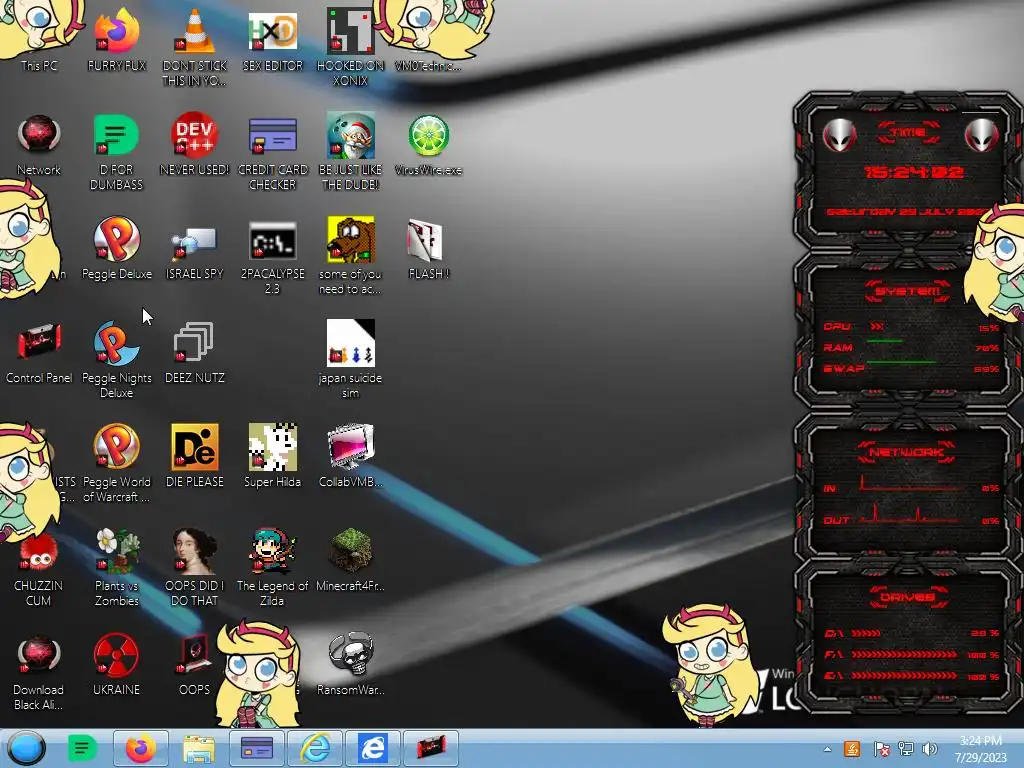Open taskbar clock showing 3:24 PM

(x=980, y=749)
